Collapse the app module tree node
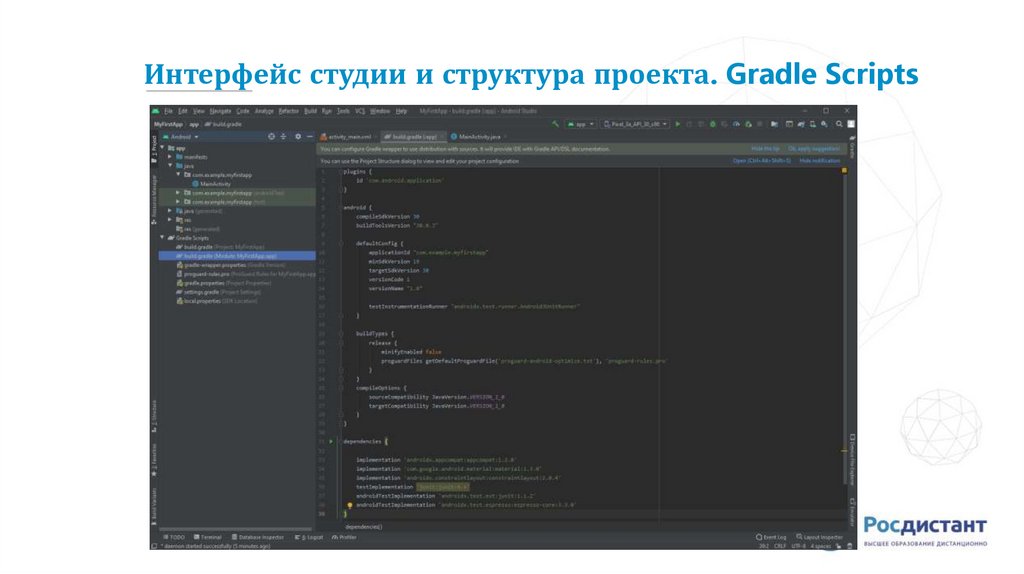This screenshot has height=574, width=1024. [163, 148]
